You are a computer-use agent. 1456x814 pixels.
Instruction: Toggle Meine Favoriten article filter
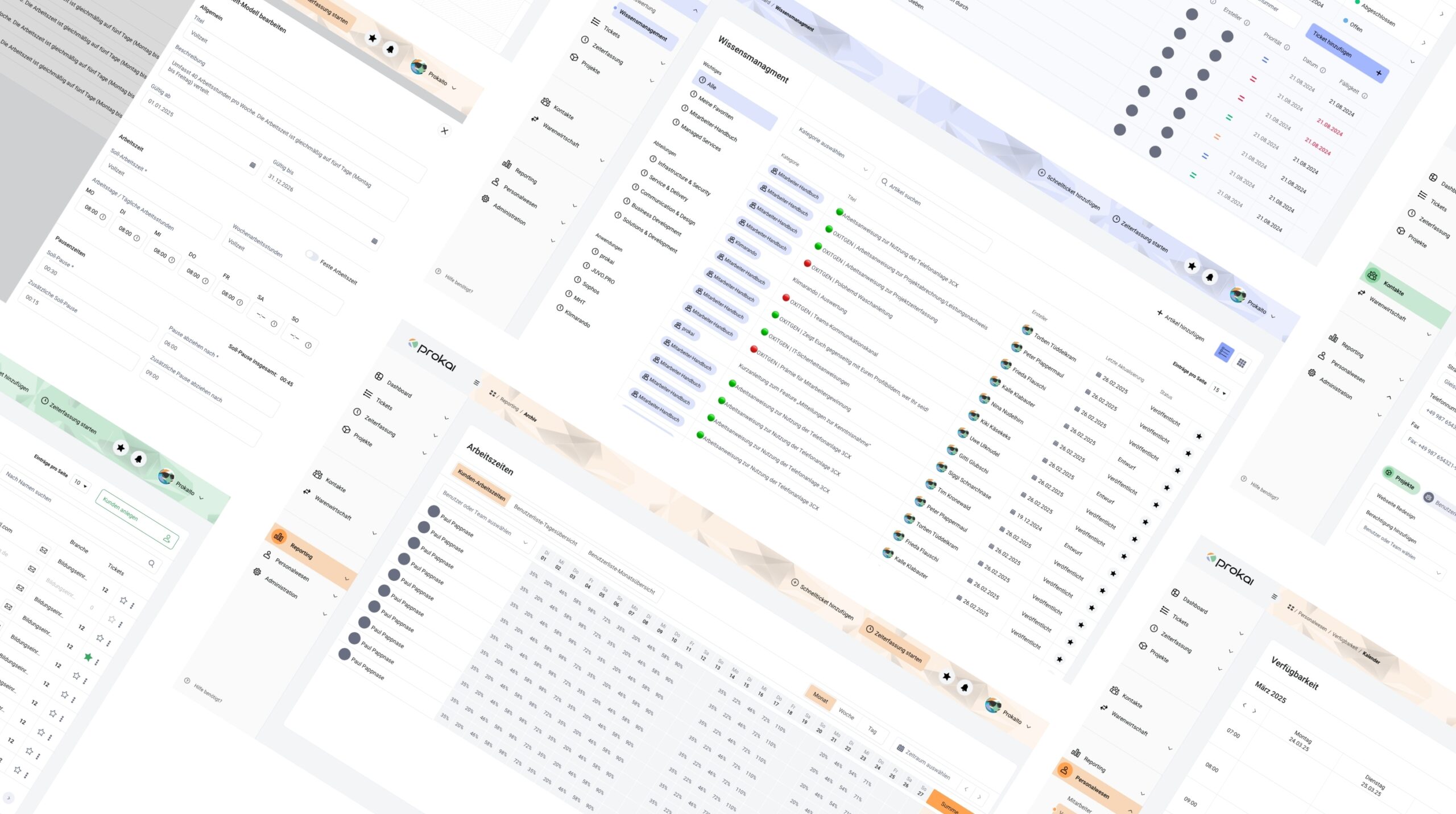point(714,107)
